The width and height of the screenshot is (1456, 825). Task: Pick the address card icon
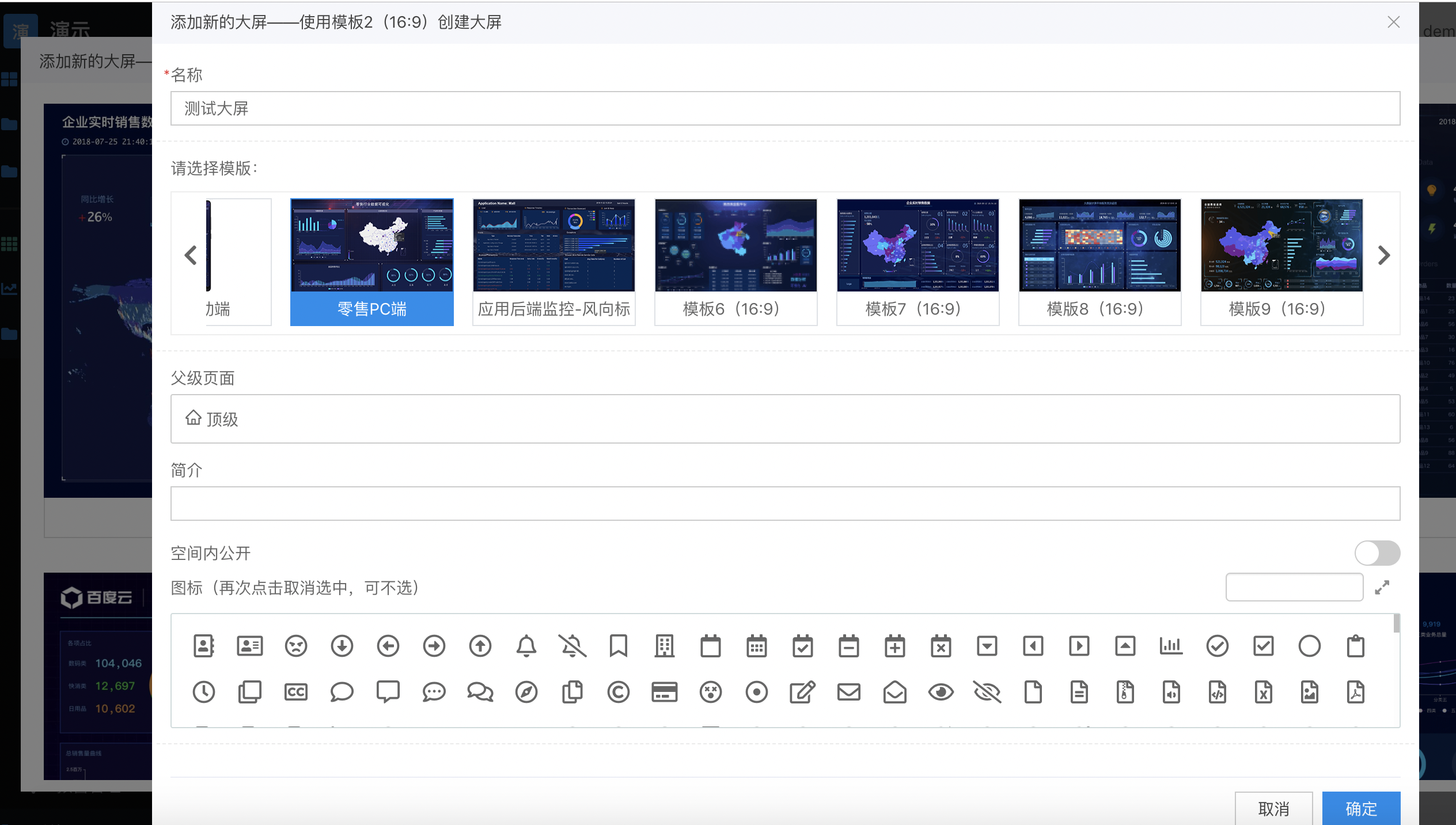point(250,646)
